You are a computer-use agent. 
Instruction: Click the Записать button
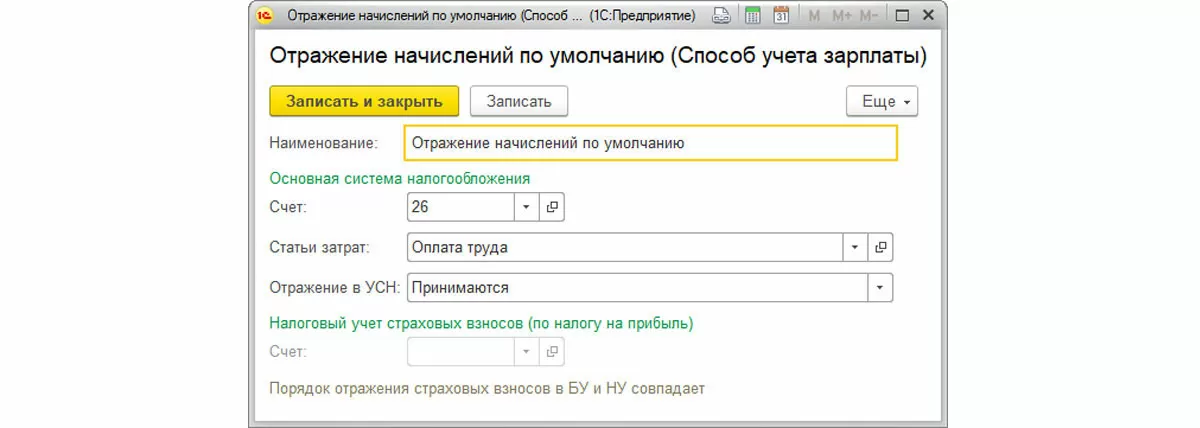coord(518,101)
